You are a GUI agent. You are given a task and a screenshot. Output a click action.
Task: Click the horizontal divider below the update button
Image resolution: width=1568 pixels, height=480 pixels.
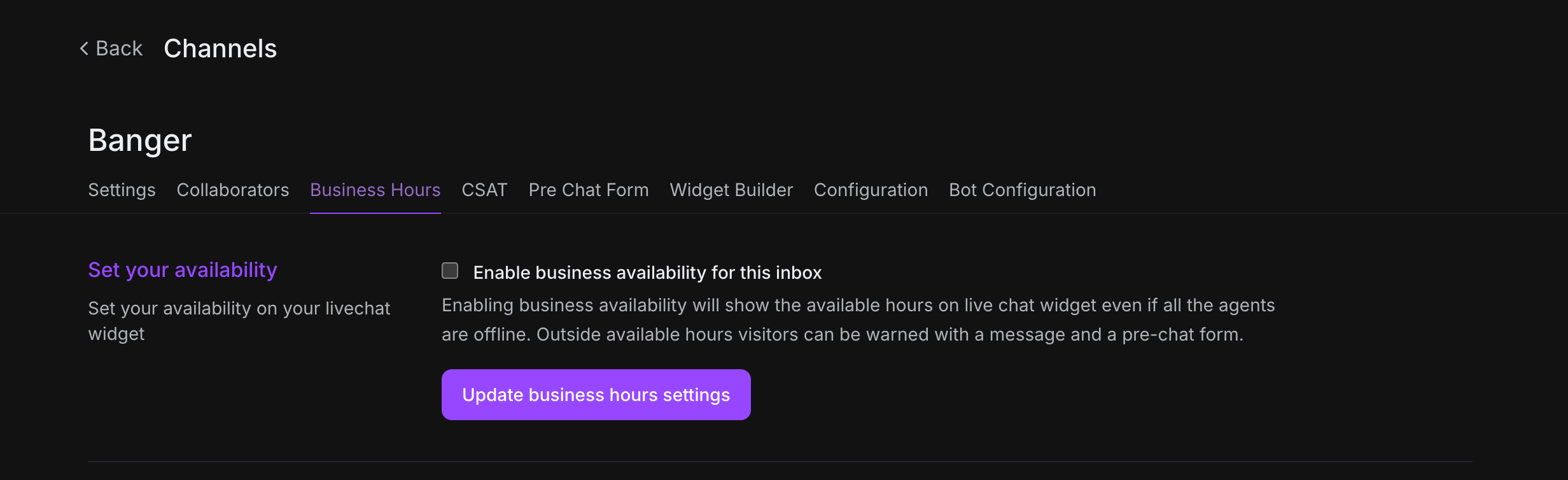click(x=780, y=461)
